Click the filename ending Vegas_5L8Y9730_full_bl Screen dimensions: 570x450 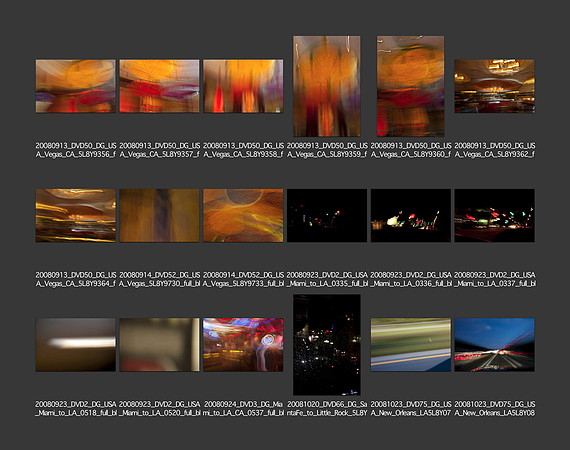(x=160, y=279)
